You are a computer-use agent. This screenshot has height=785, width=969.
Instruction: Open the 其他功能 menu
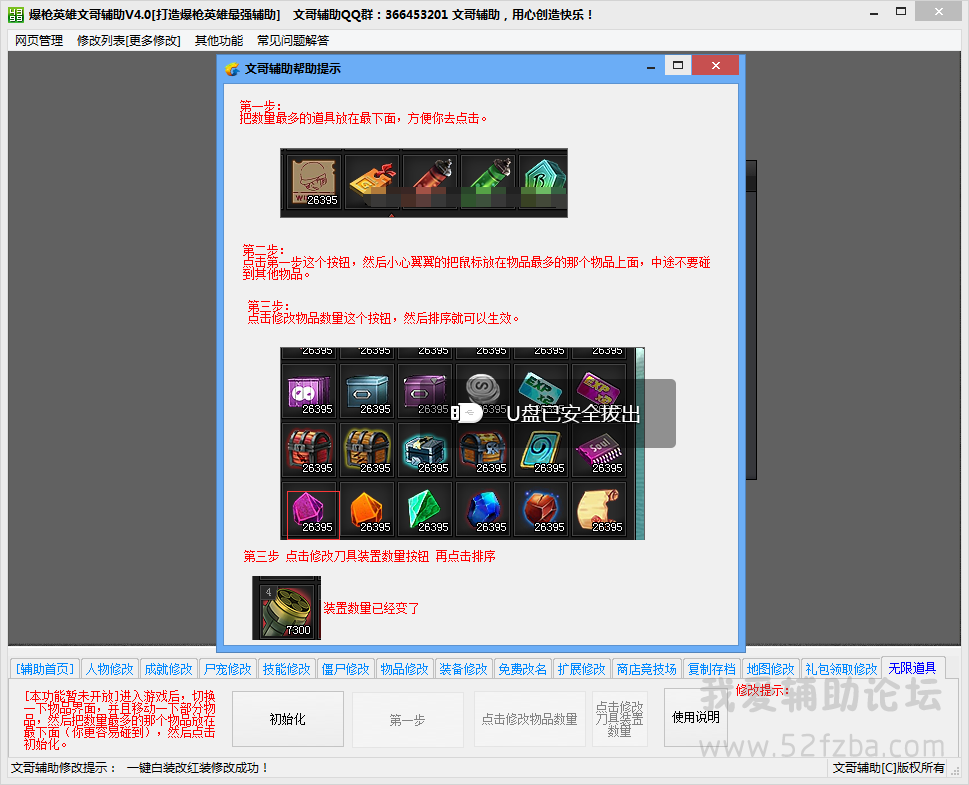click(x=219, y=41)
